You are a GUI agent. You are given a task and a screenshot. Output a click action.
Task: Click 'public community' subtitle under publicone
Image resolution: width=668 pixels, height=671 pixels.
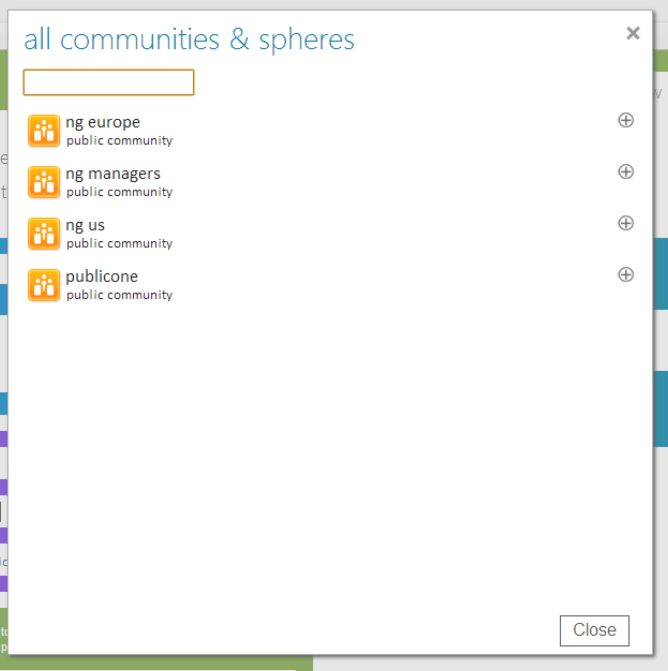[119, 295]
